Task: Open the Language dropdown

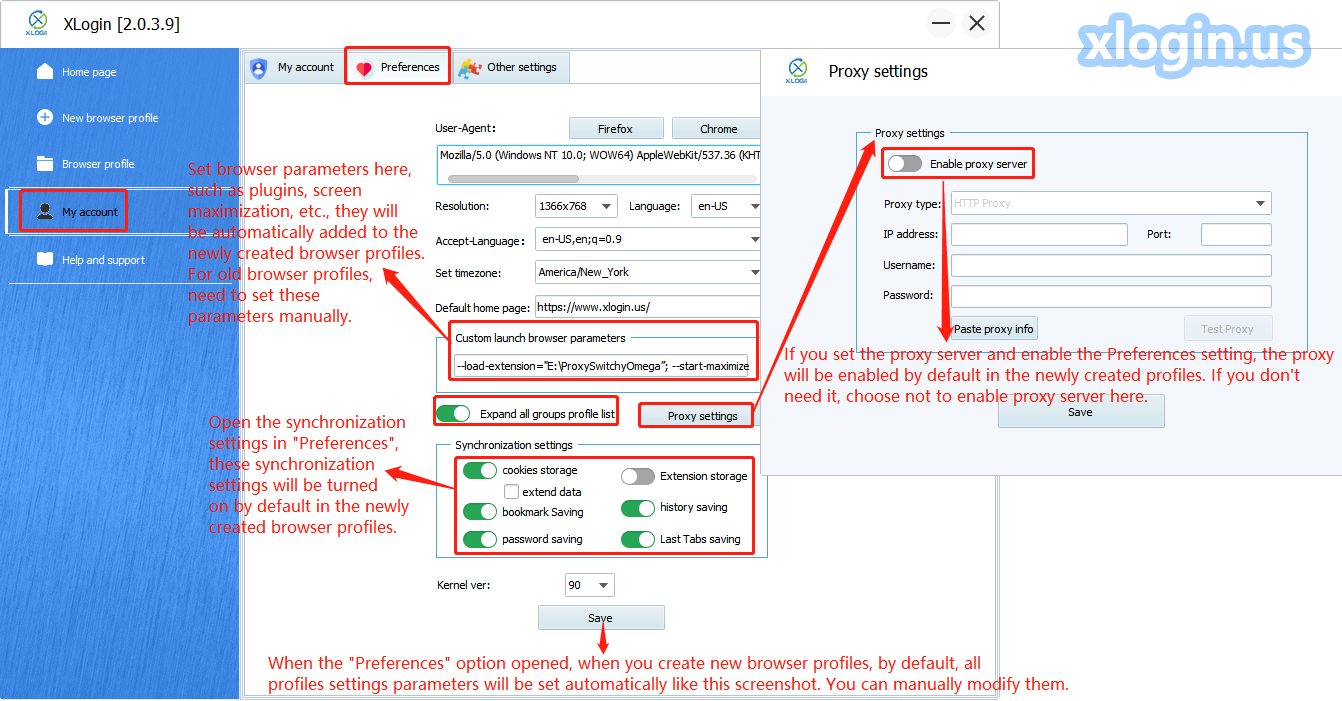Action: click(x=726, y=206)
